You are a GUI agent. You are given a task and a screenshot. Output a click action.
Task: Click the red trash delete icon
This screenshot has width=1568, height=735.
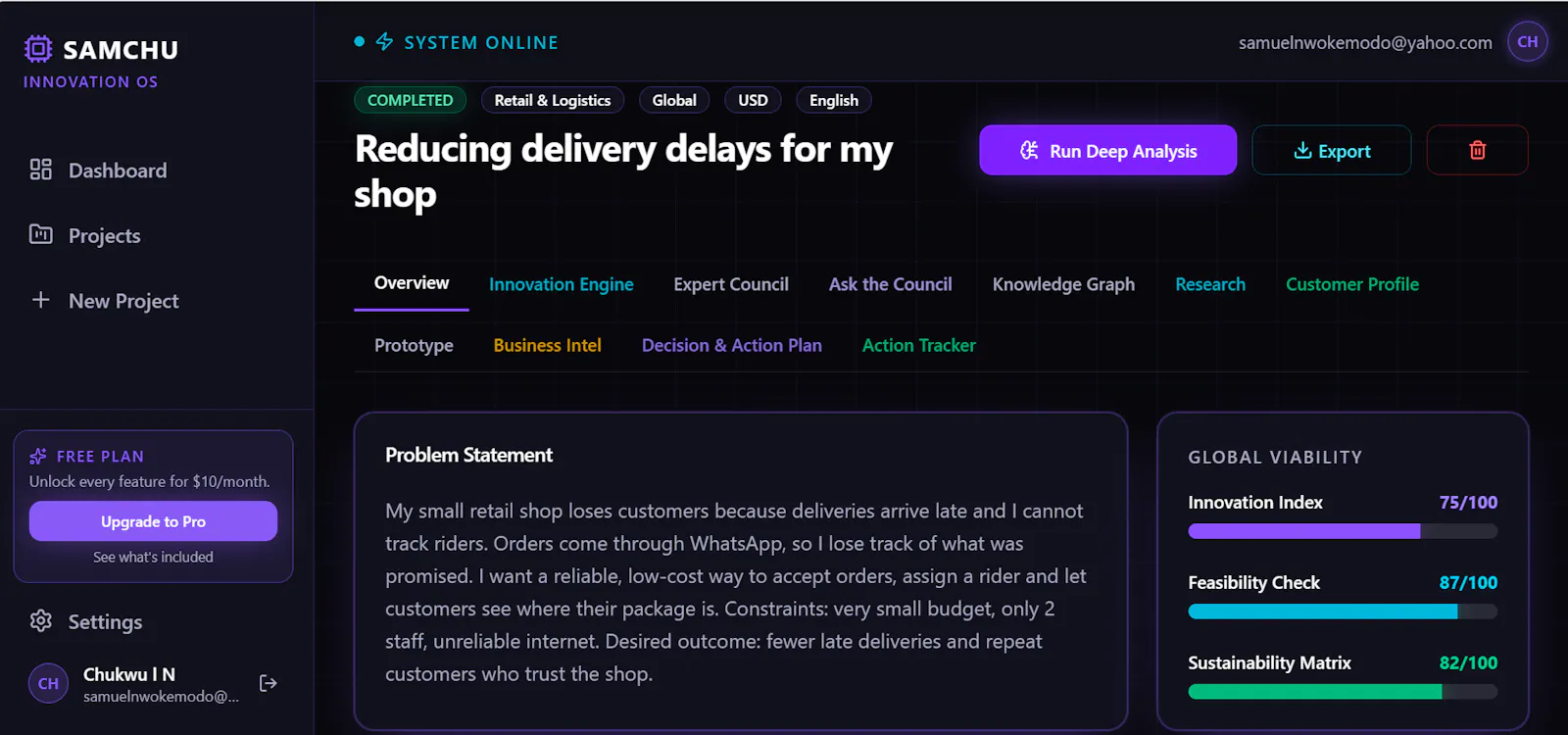1477,150
